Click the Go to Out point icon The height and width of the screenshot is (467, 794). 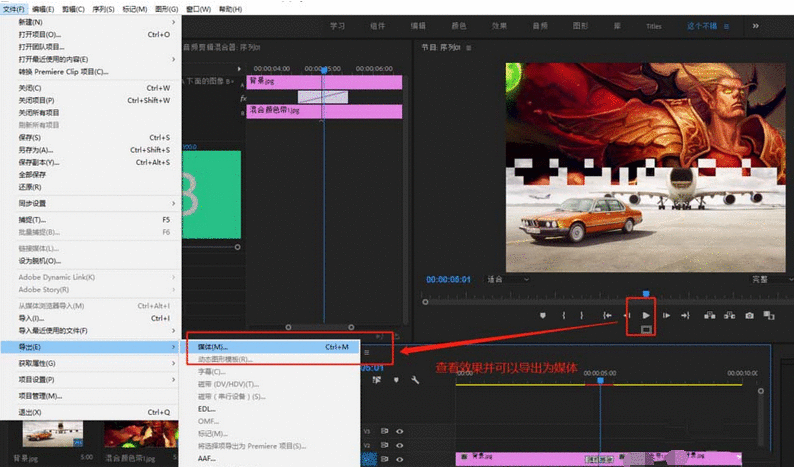tap(685, 315)
